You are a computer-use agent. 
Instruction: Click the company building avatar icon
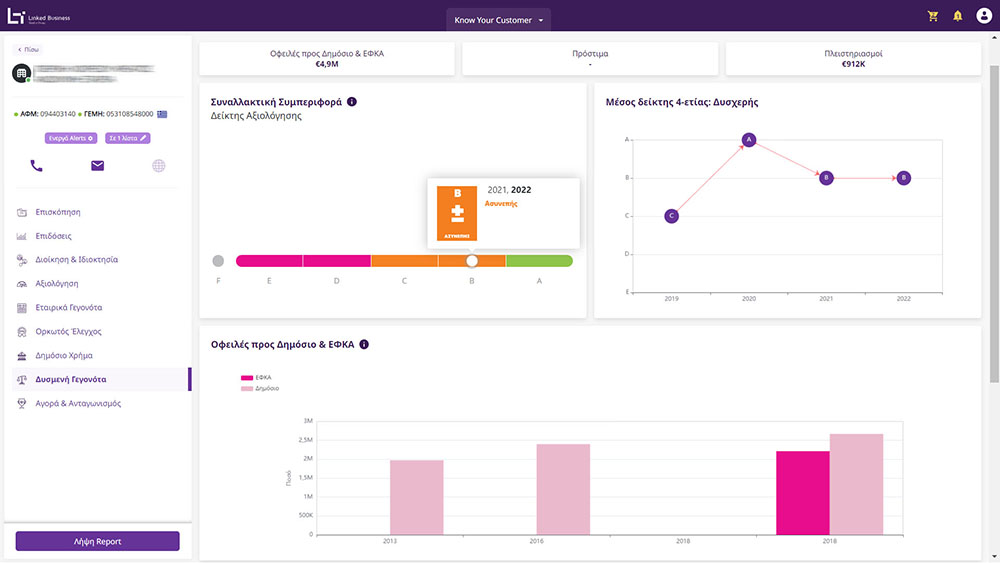tap(21, 73)
